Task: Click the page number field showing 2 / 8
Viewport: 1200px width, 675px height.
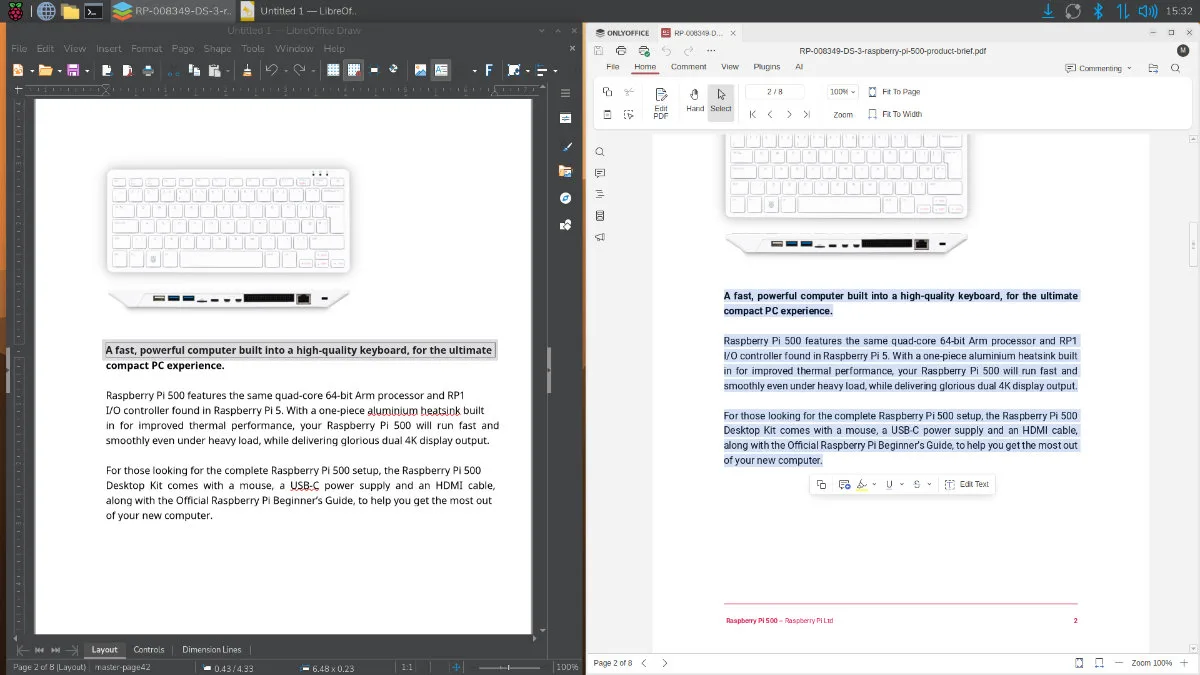Action: coord(775,92)
